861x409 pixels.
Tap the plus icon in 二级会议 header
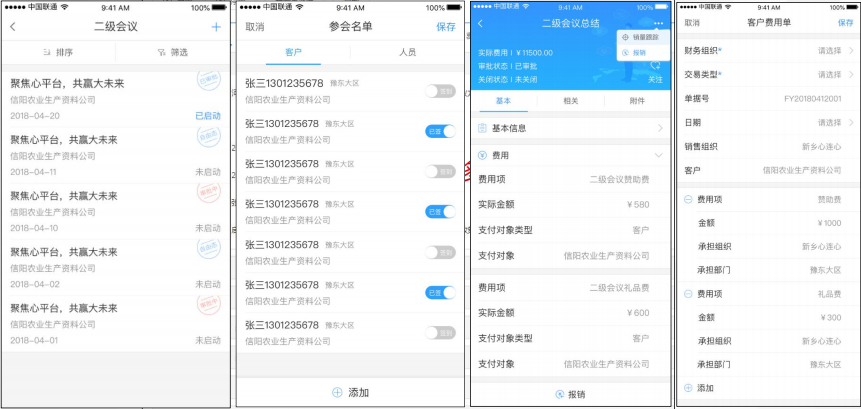(x=216, y=27)
